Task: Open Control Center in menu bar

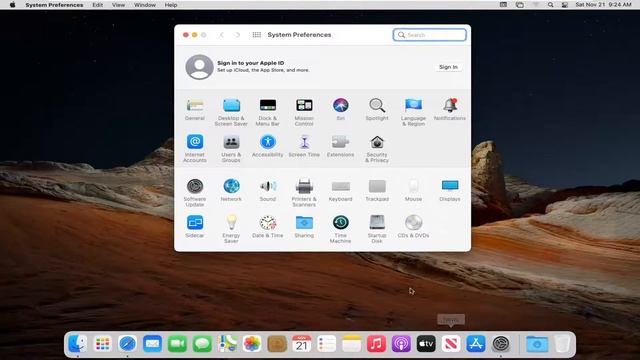Action: pyautogui.click(x=564, y=5)
